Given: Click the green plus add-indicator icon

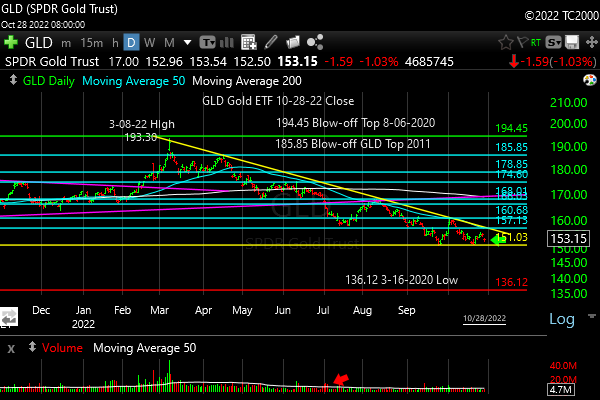Looking at the screenshot, I should coord(12,43).
